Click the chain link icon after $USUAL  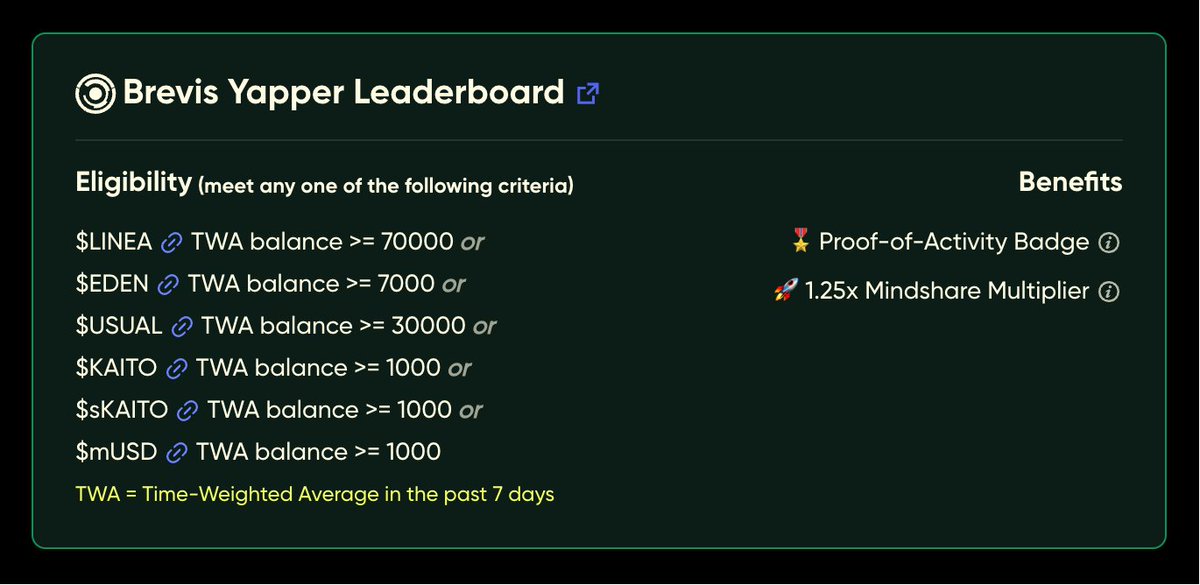(x=181, y=326)
